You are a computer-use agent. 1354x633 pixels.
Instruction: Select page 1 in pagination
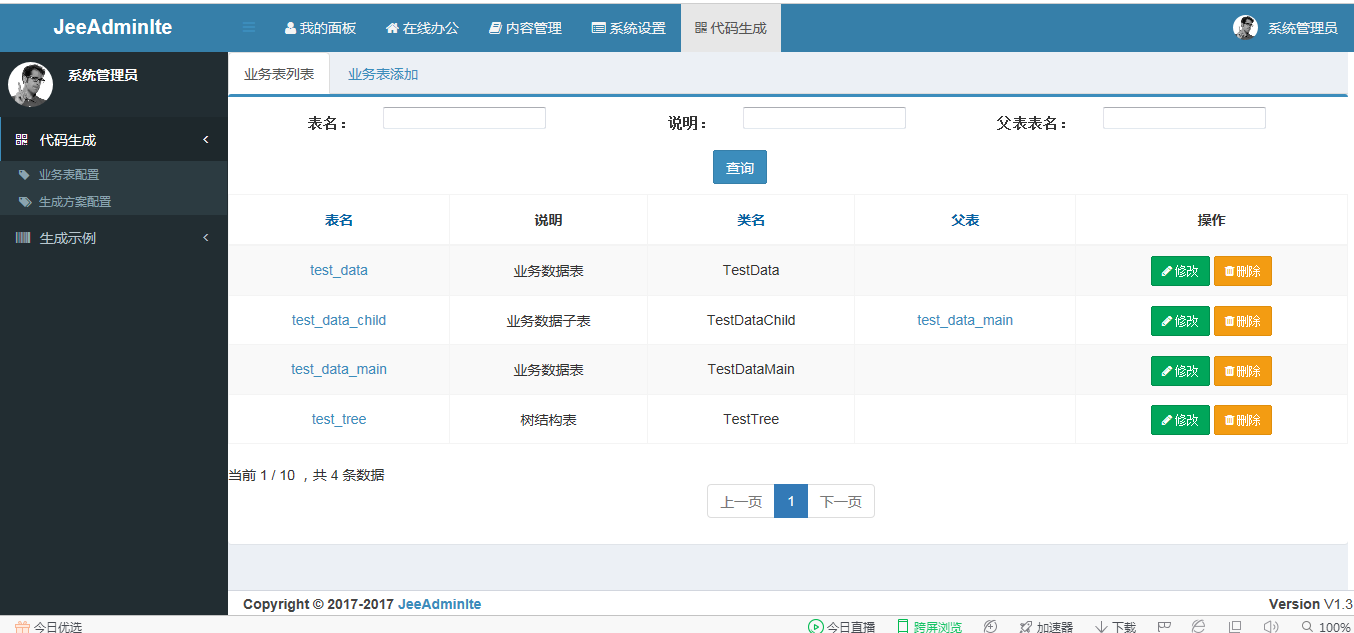coord(791,501)
